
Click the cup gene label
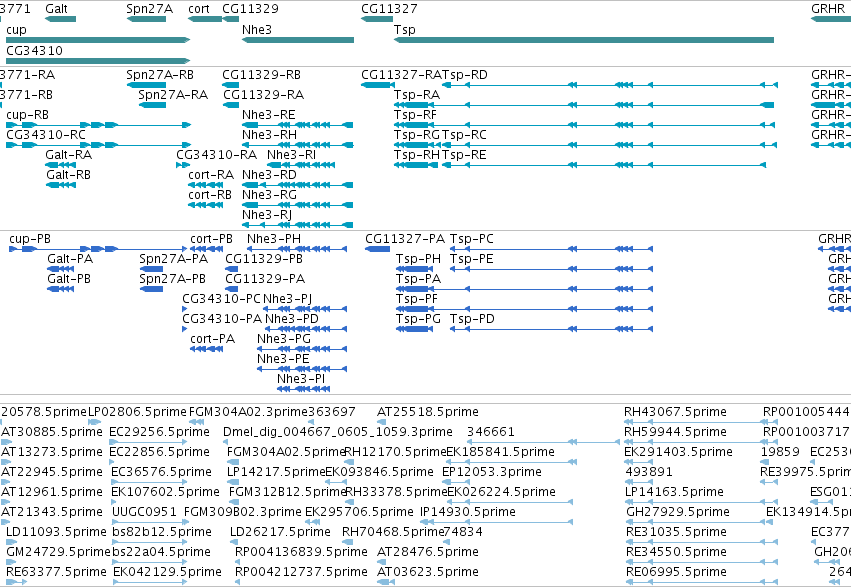[16, 30]
